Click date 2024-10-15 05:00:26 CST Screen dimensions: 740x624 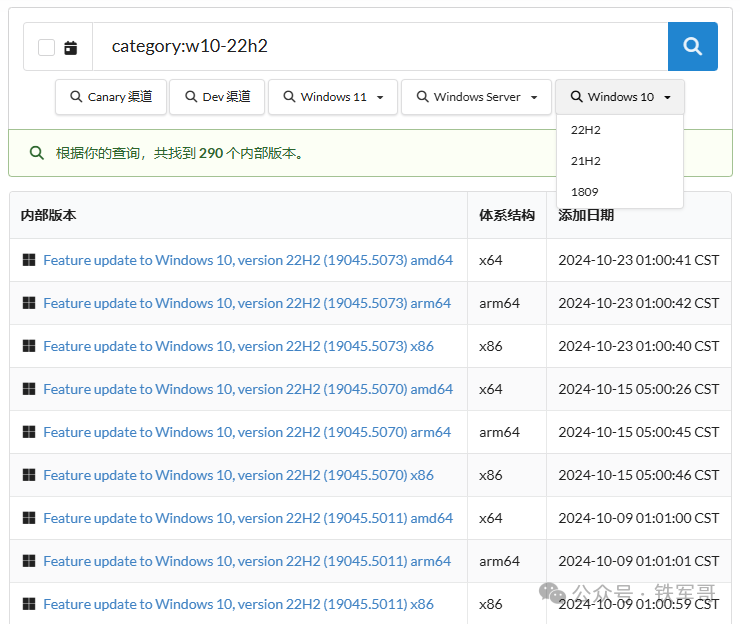[639, 389]
